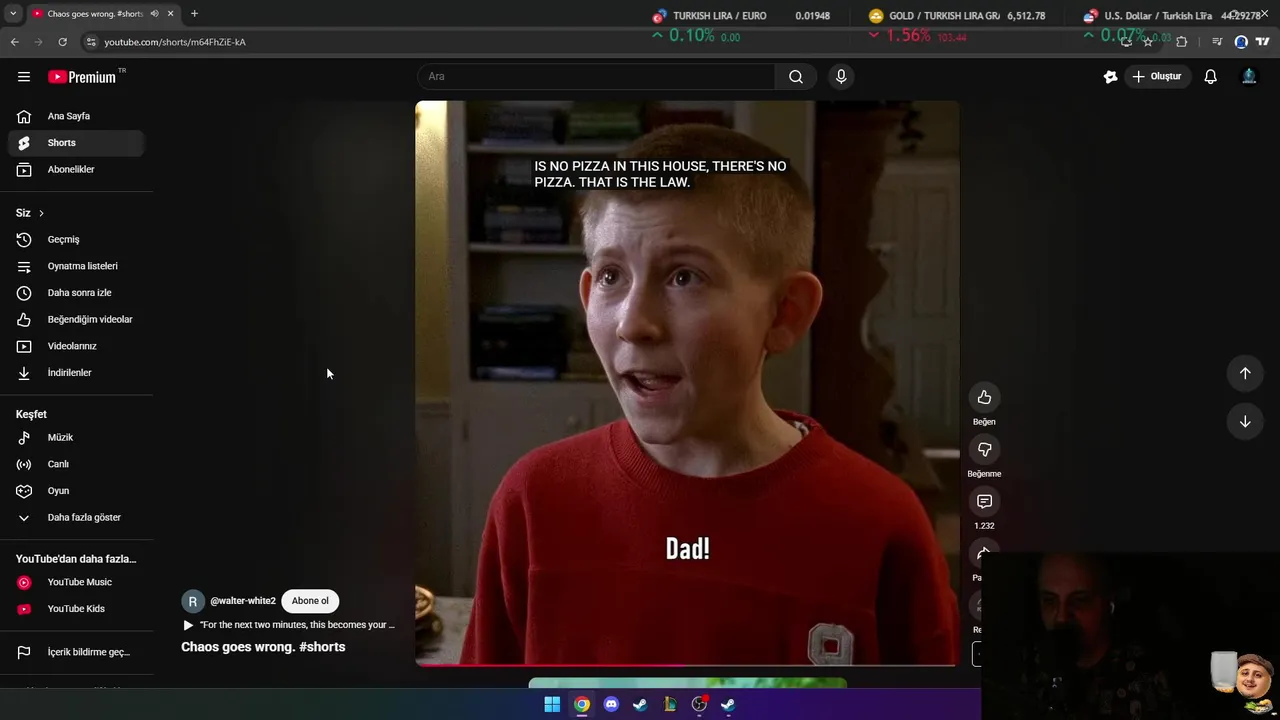
Task: Open Chrome media controls icon
Action: coord(1217,42)
